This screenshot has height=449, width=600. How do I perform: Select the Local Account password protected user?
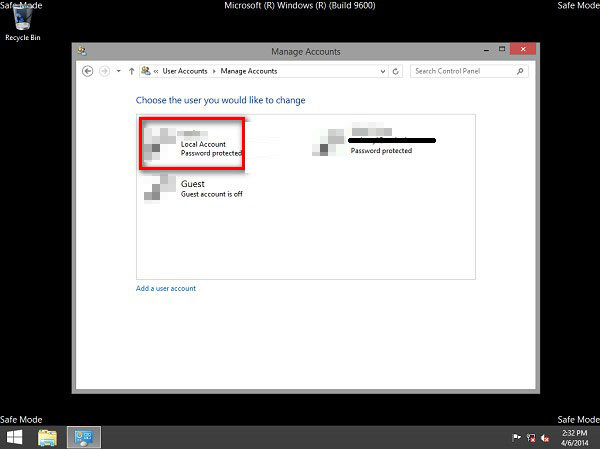click(192, 144)
